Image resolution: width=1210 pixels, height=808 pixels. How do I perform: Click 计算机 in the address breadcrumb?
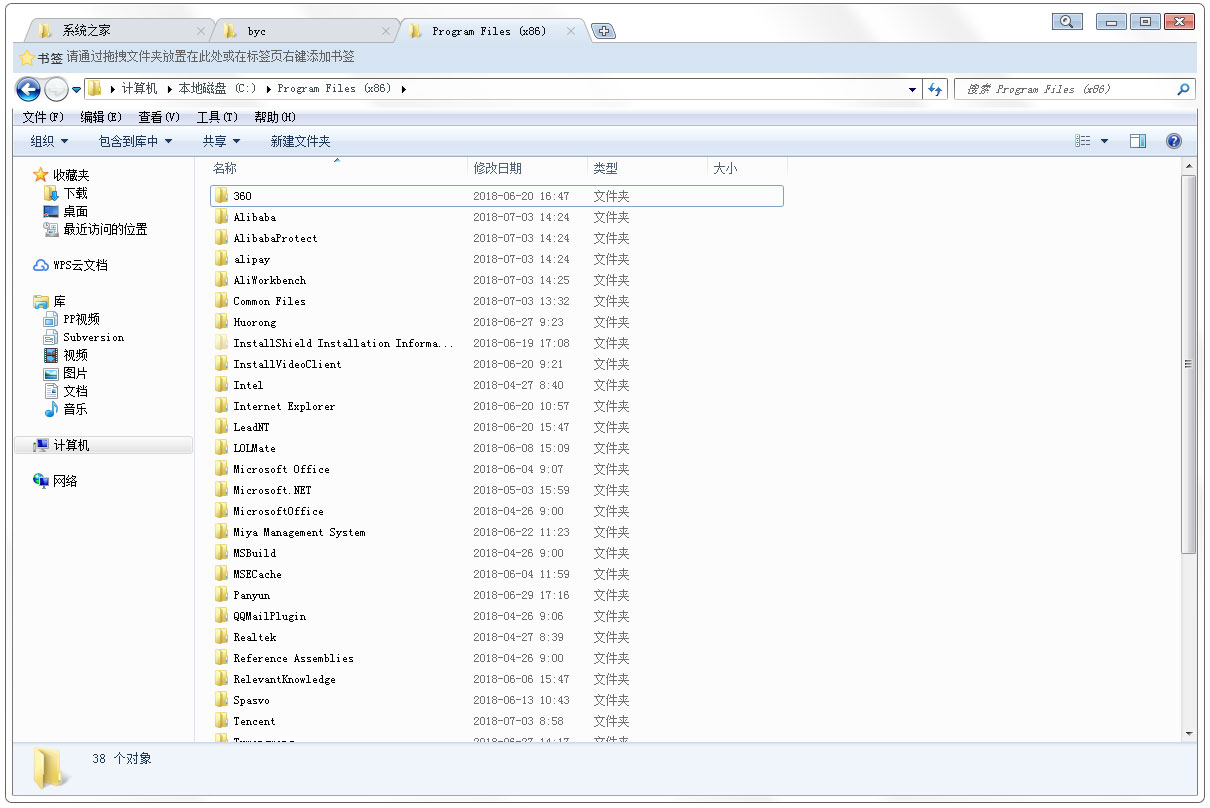click(x=140, y=89)
